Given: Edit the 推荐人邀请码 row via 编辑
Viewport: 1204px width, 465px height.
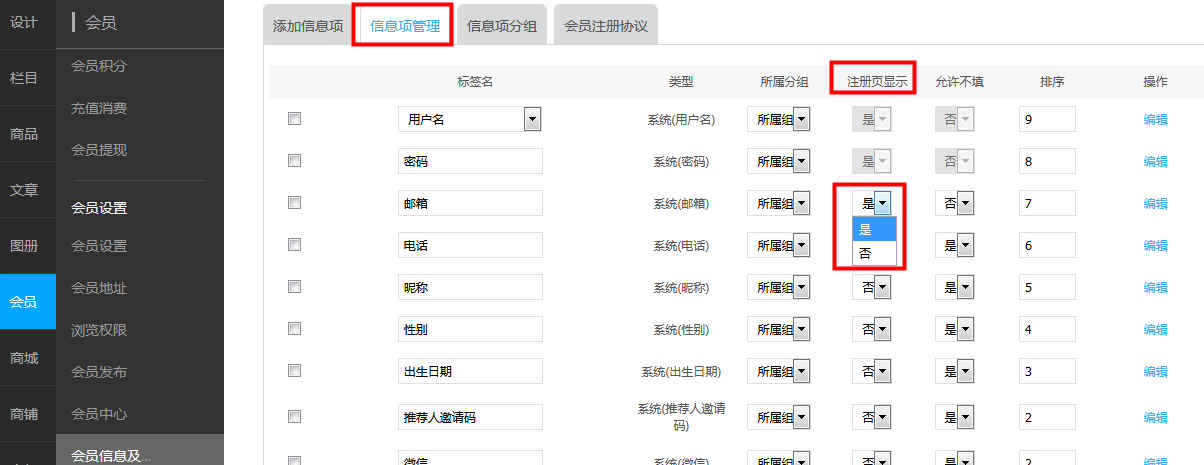Looking at the screenshot, I should 1155,418.
